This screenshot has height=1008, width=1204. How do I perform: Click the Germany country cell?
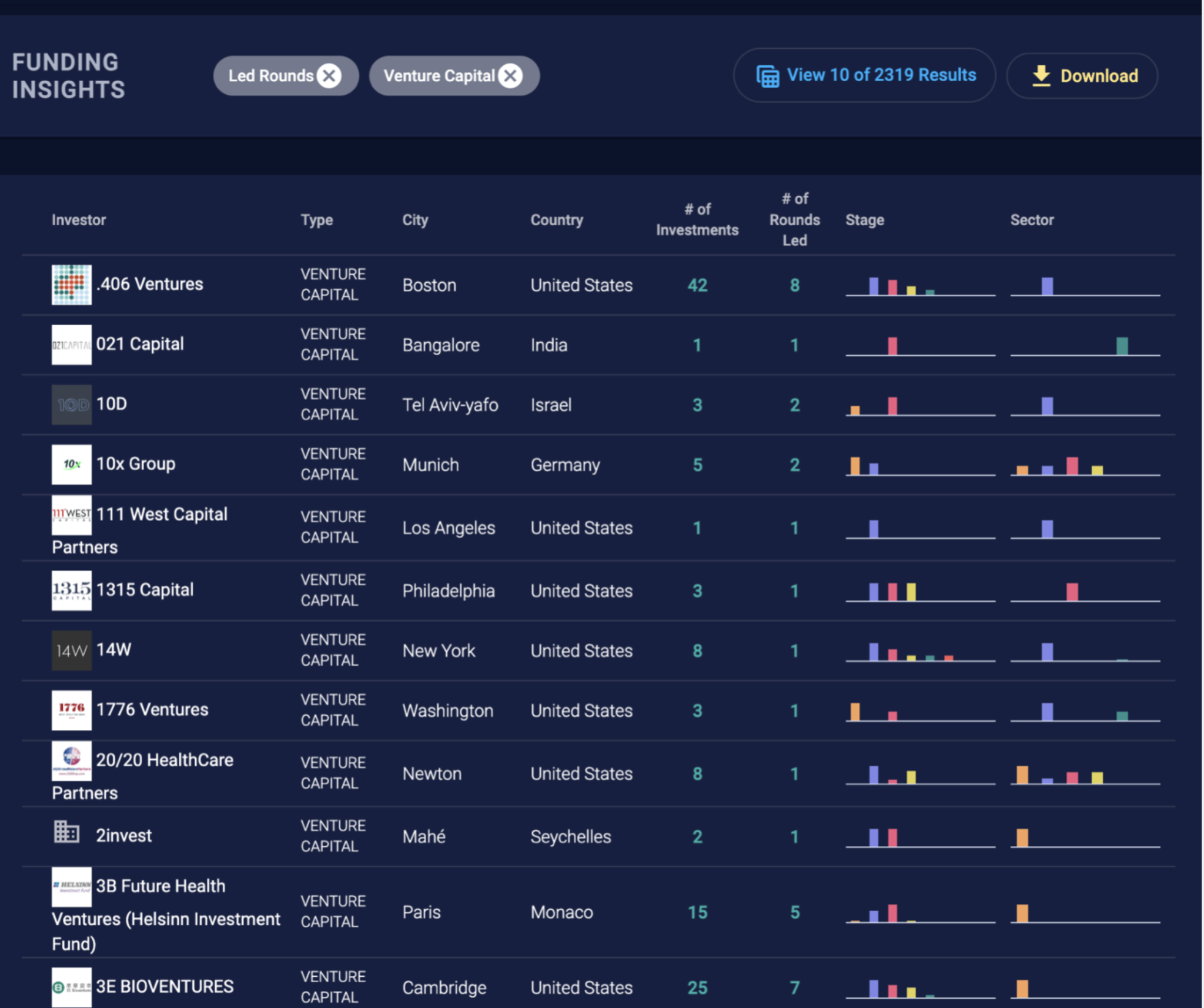[566, 465]
